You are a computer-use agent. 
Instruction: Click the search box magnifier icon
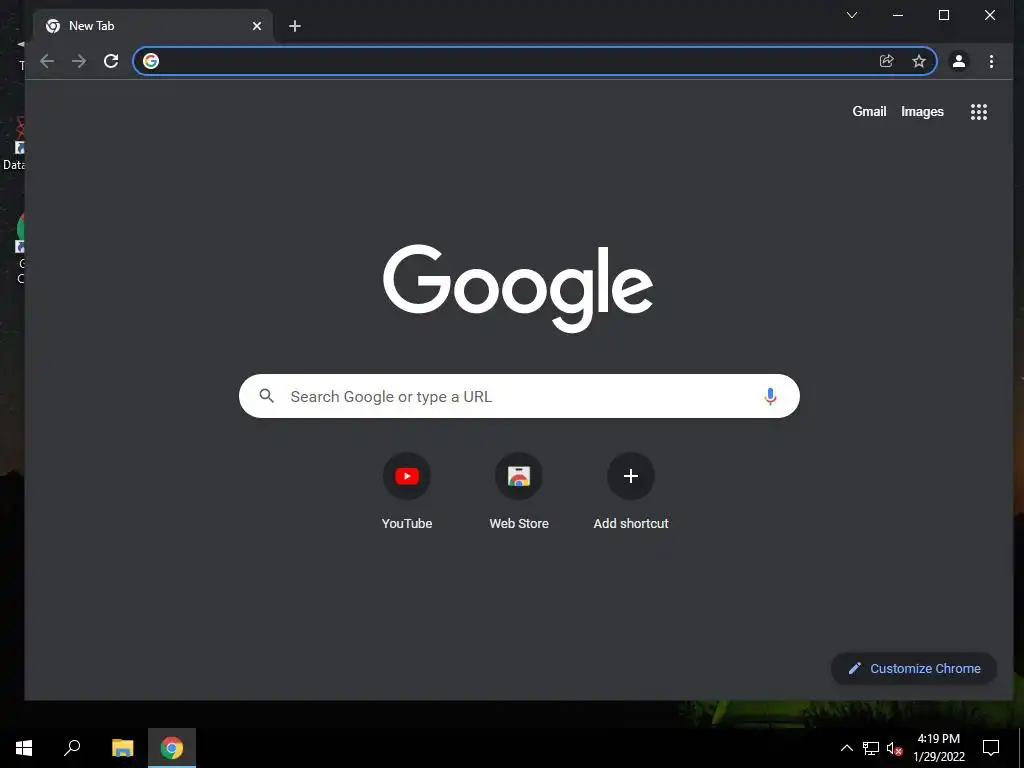[x=266, y=396]
